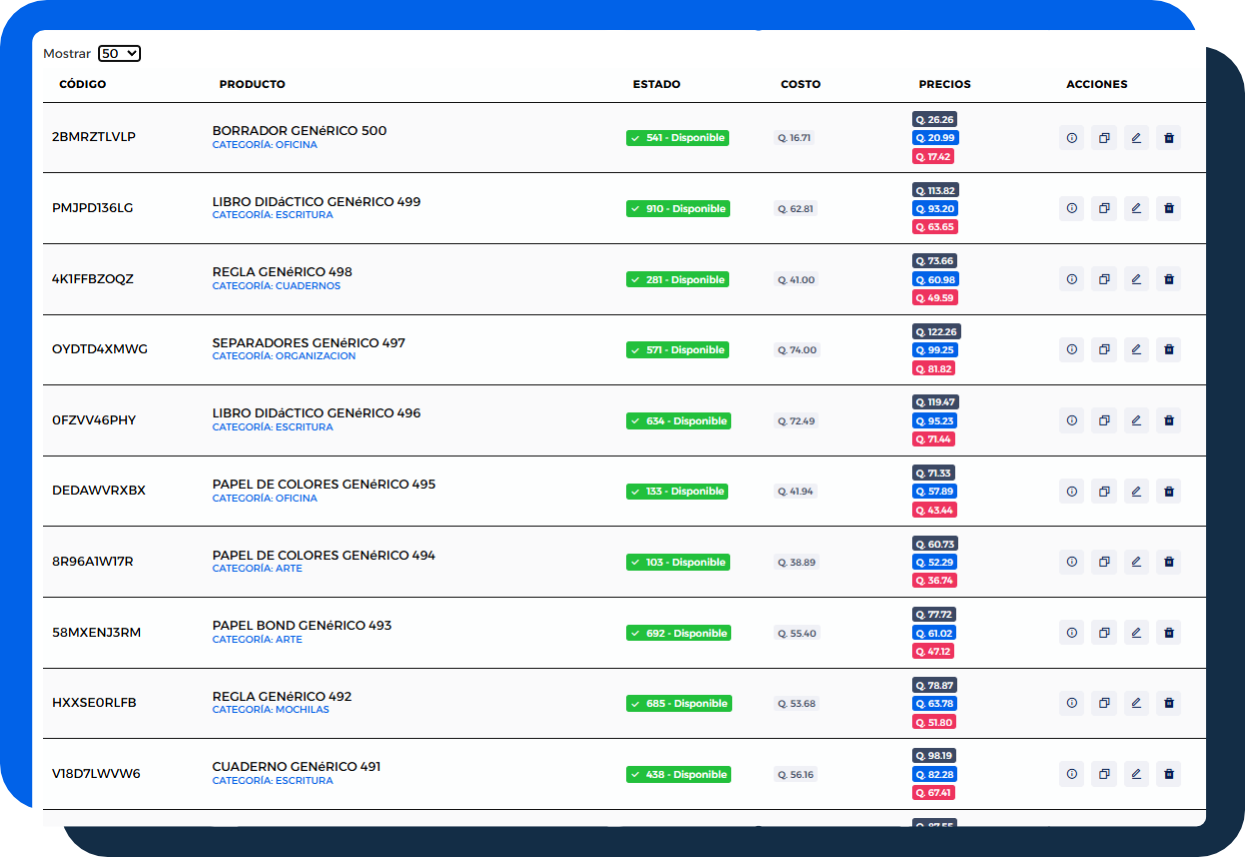Show info for REGLA GENÉRICO 492

(x=1072, y=703)
